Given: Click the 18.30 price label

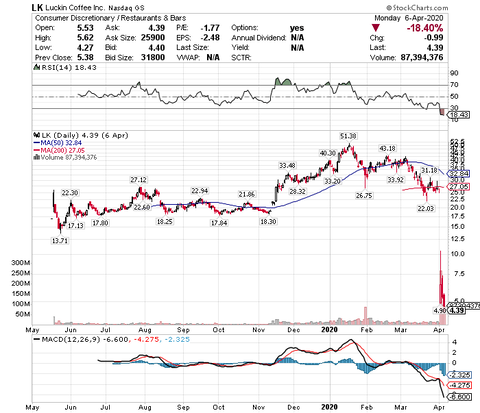Looking at the screenshot, I should pyautogui.click(x=268, y=221).
